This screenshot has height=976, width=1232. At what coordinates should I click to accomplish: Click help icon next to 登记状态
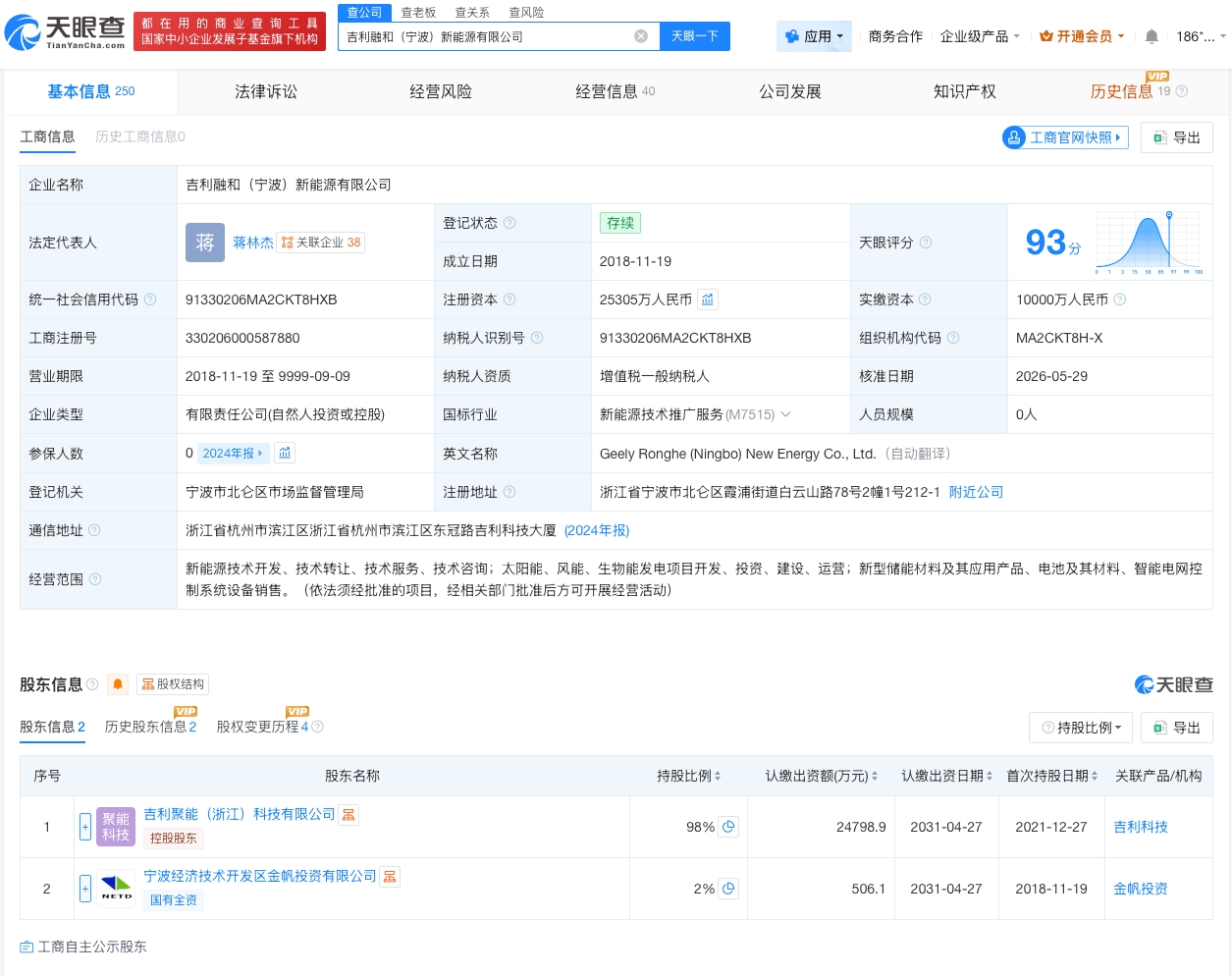509,223
